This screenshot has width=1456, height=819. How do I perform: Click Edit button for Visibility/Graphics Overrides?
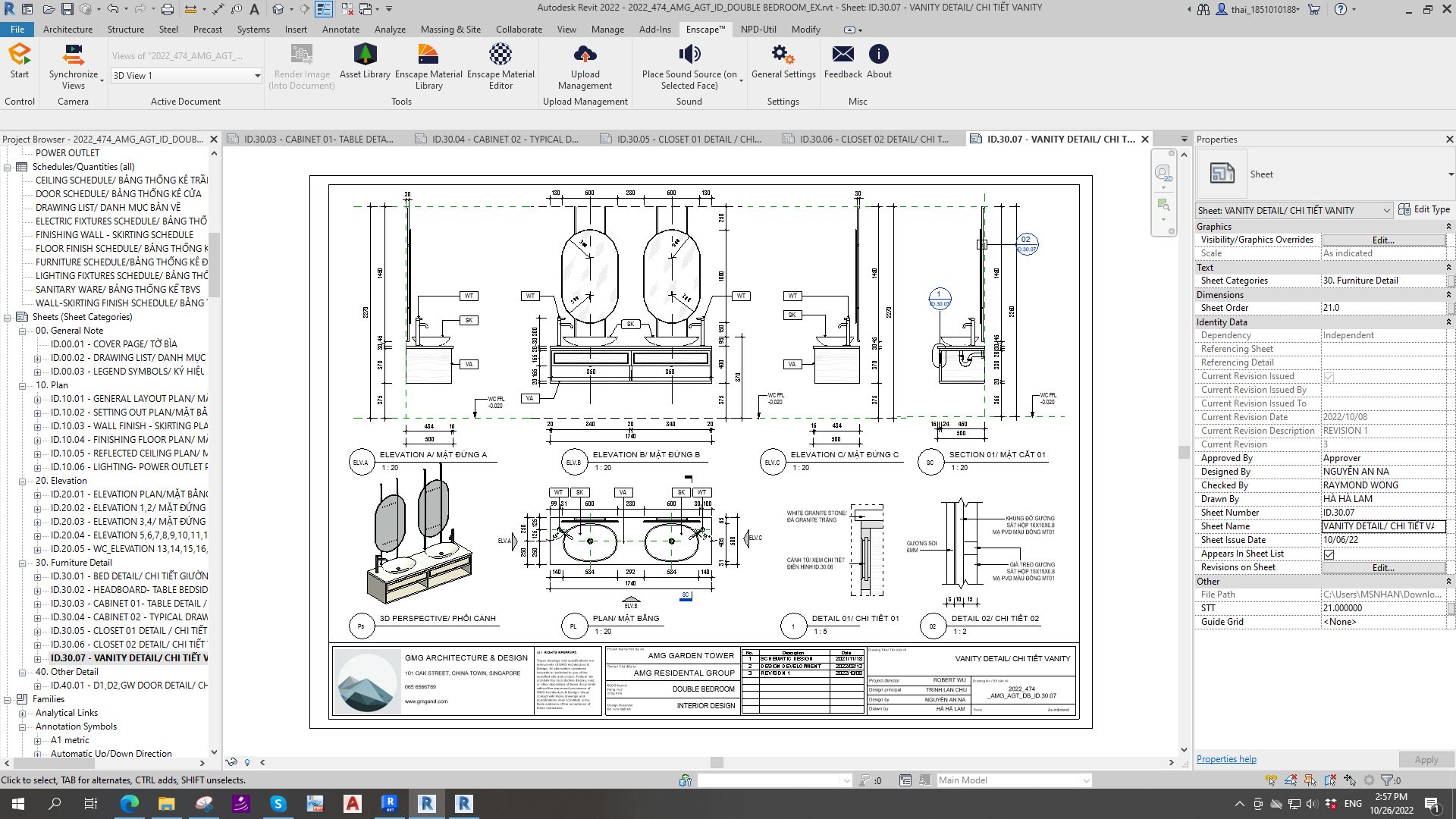[1383, 240]
